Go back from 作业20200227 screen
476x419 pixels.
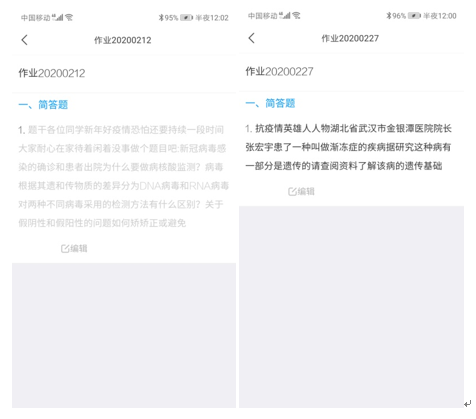point(252,38)
